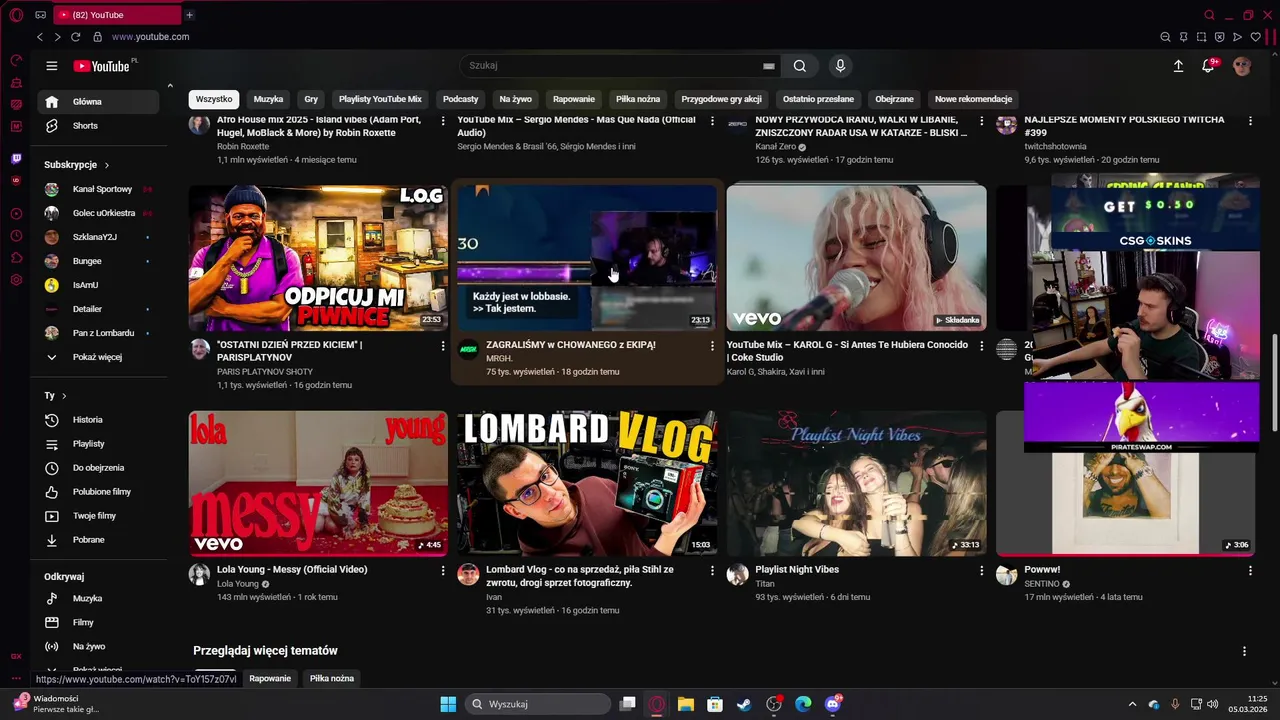
Task: Open a new browser tab with plus
Action: (x=189, y=15)
